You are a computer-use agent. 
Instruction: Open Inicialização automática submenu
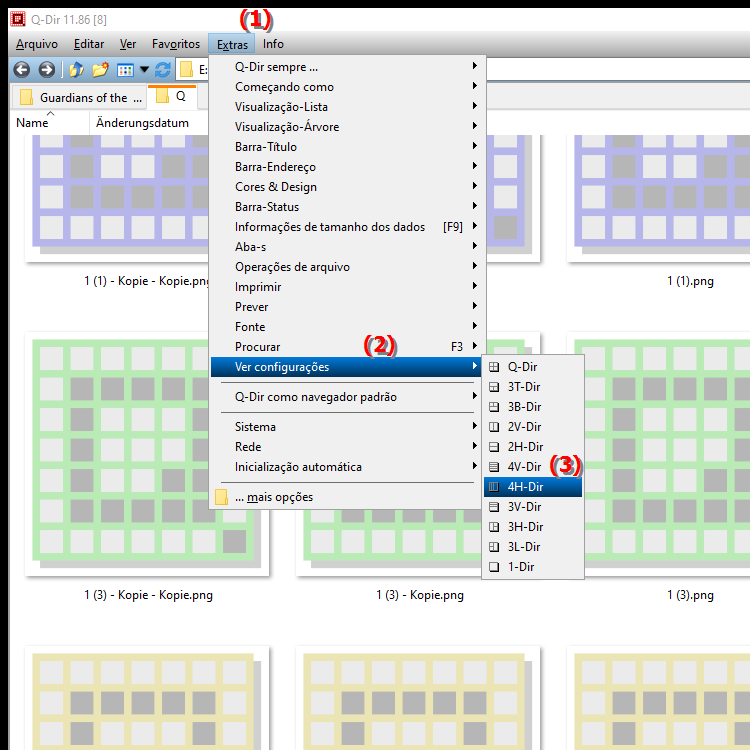346,467
